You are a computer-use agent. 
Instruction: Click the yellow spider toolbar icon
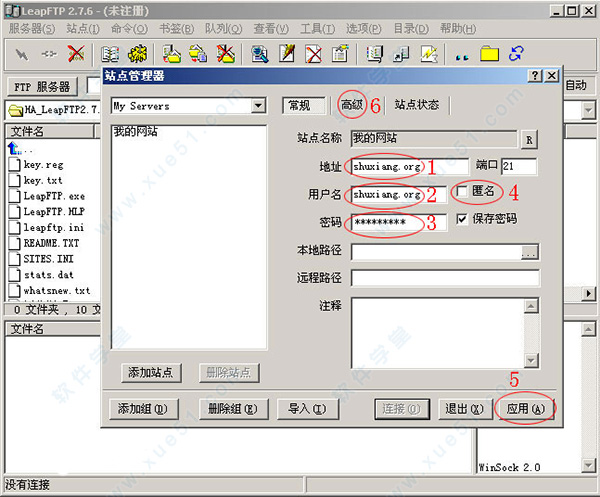[x=137, y=54]
